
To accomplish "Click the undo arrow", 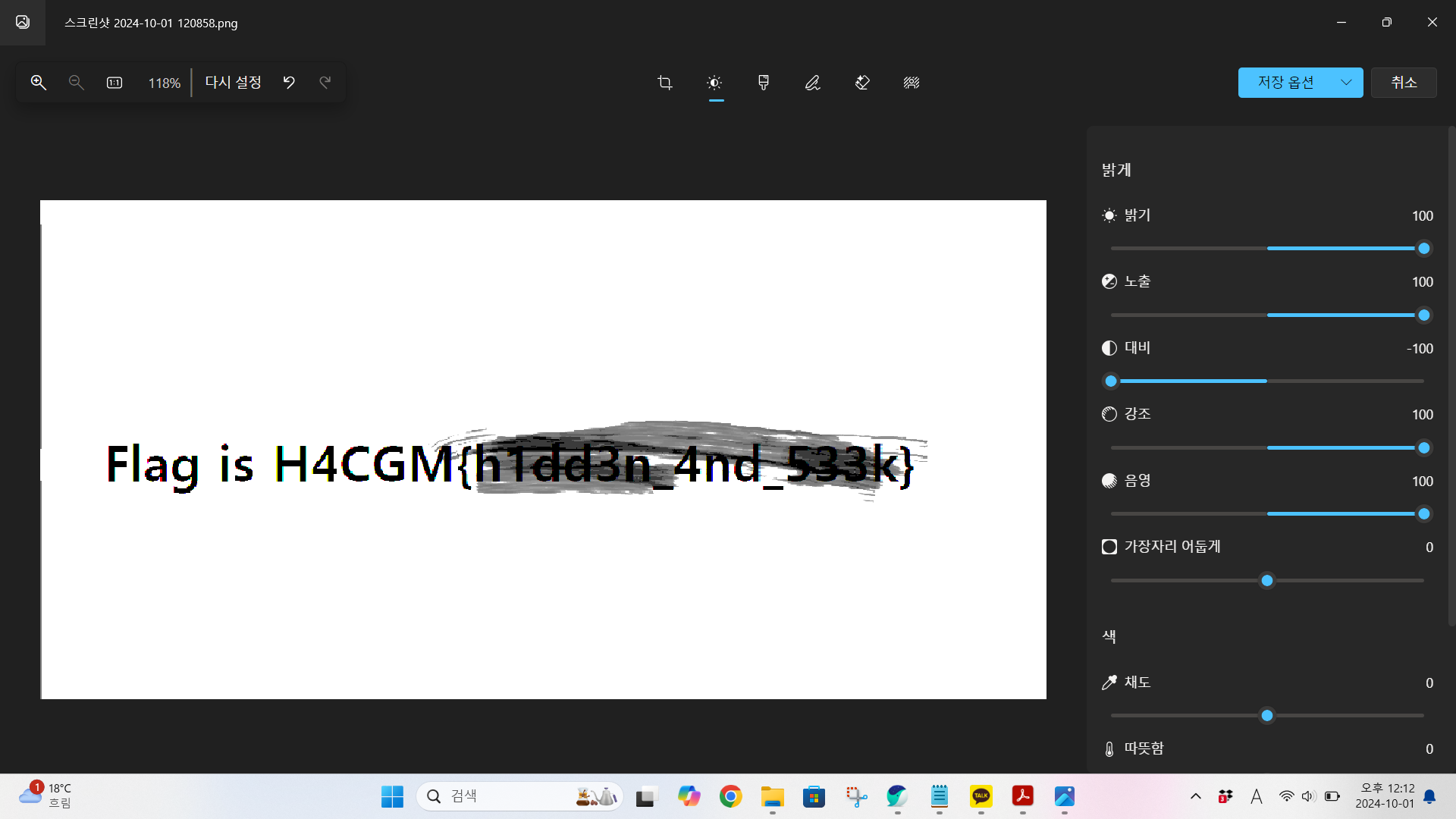I will click(x=289, y=83).
